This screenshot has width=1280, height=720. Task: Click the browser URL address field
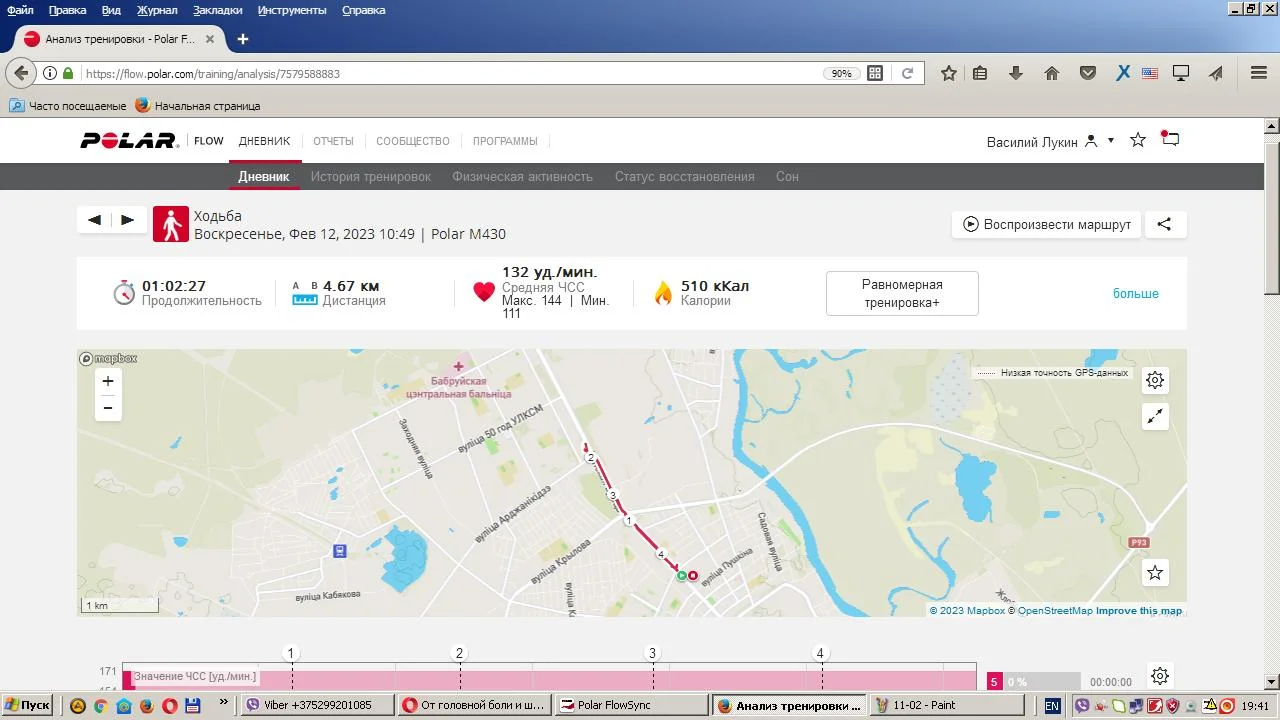(450, 73)
